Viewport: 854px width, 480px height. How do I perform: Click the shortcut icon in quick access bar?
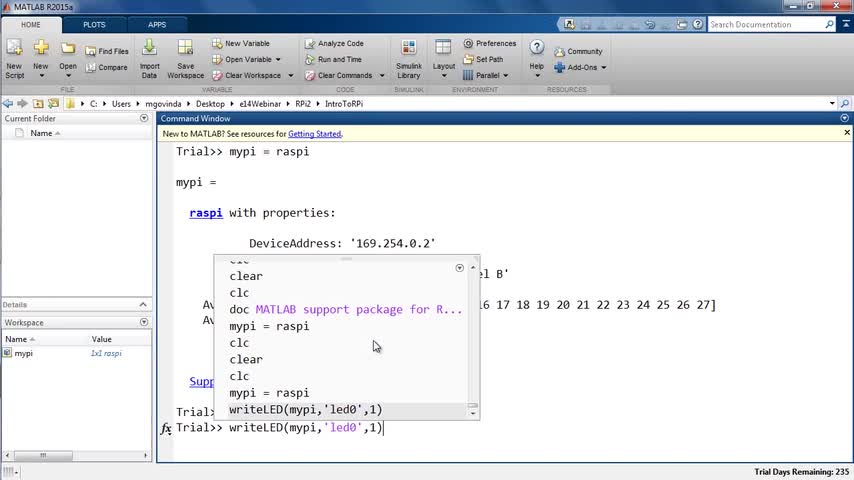[x=569, y=25]
